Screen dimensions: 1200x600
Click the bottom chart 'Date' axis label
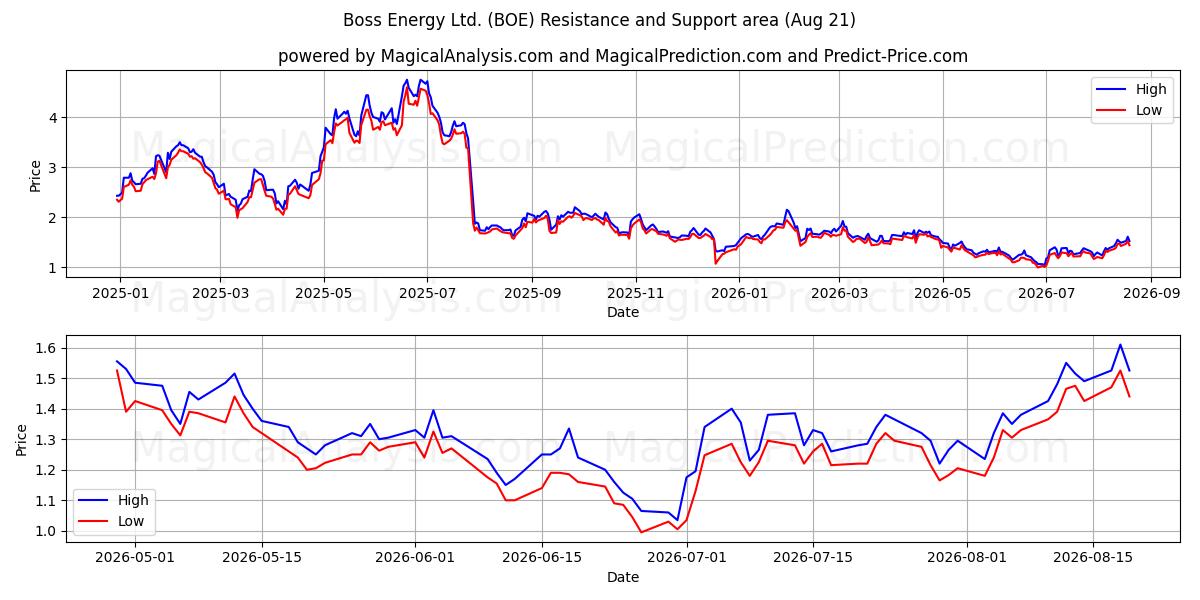click(623, 577)
